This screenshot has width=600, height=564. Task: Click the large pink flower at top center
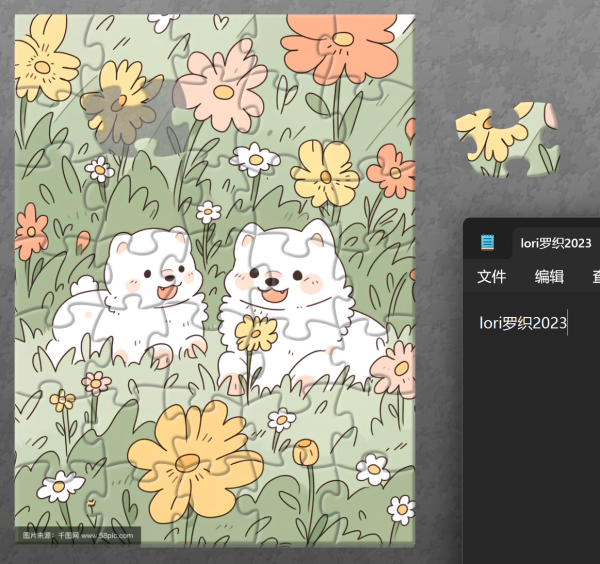coord(222,88)
